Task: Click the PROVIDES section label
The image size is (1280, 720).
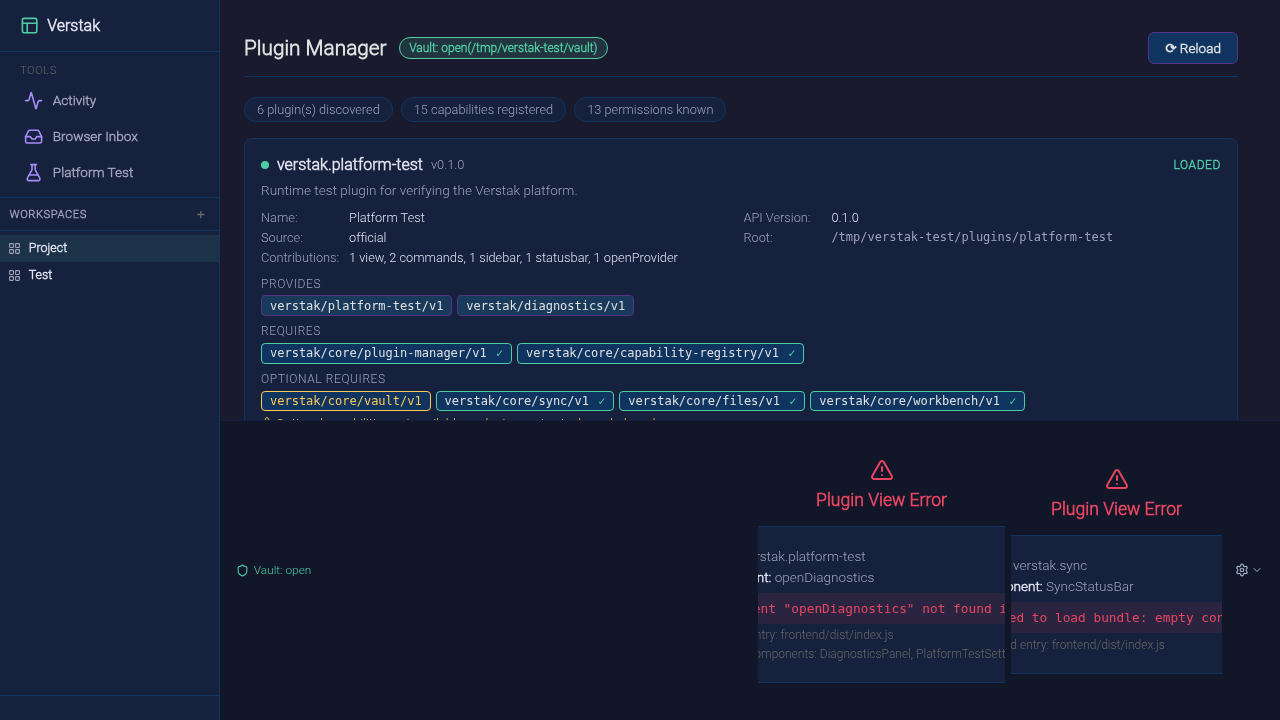Action: pos(291,284)
